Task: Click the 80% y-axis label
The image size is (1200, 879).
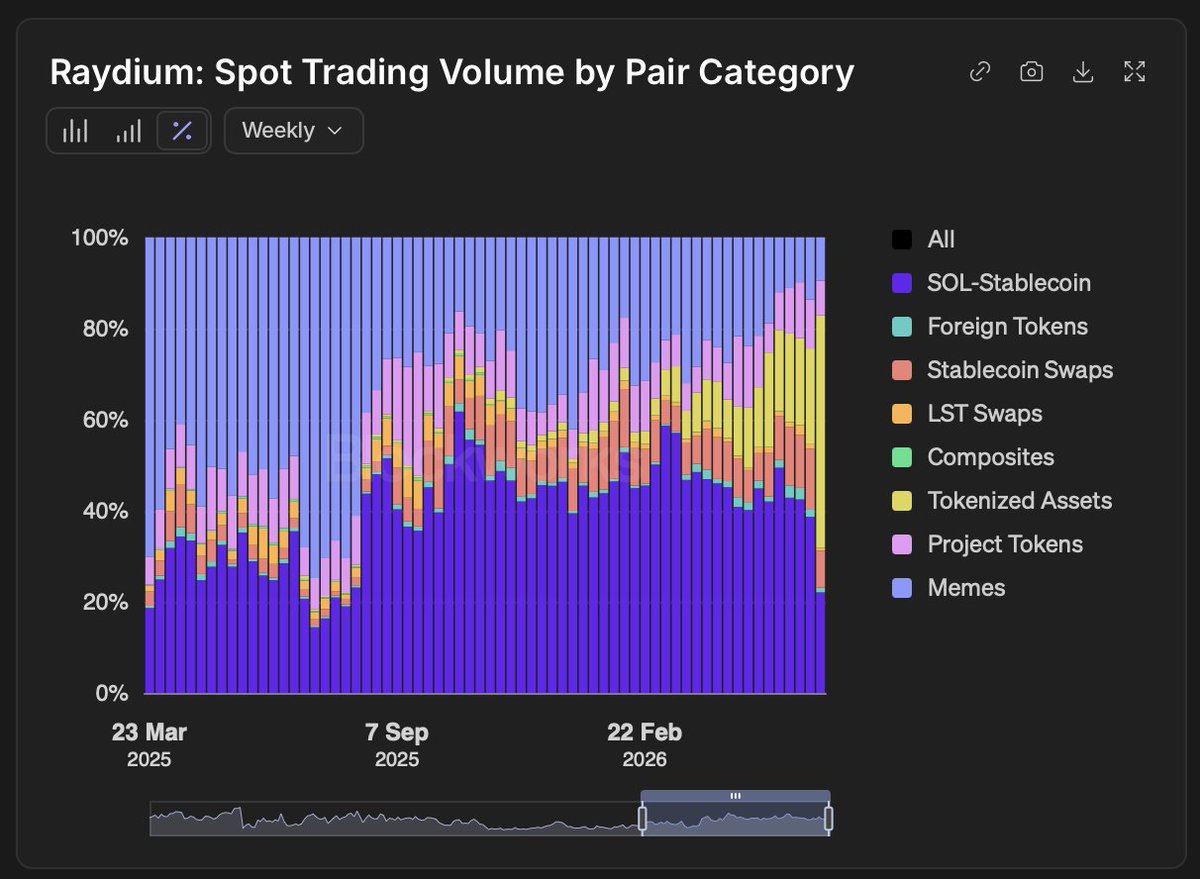Action: tap(105, 330)
